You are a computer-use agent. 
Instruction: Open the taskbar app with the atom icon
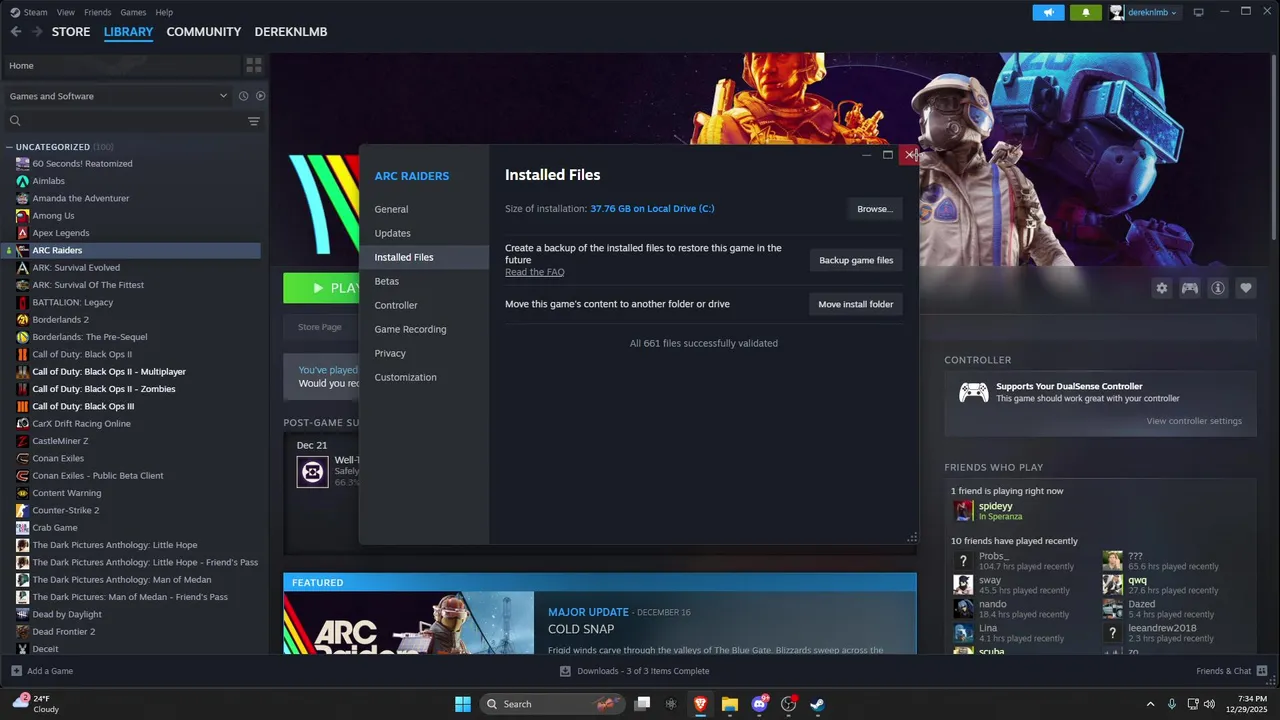click(671, 704)
